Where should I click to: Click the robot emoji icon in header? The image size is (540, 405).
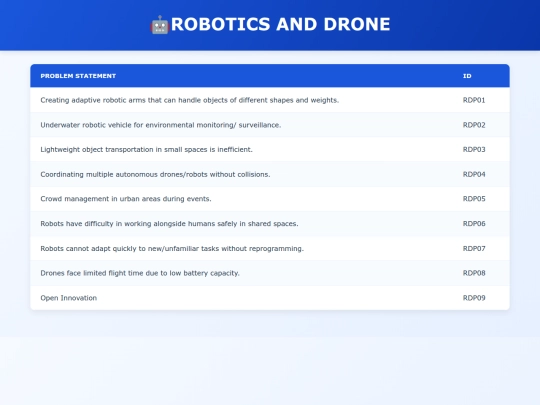tap(160, 25)
